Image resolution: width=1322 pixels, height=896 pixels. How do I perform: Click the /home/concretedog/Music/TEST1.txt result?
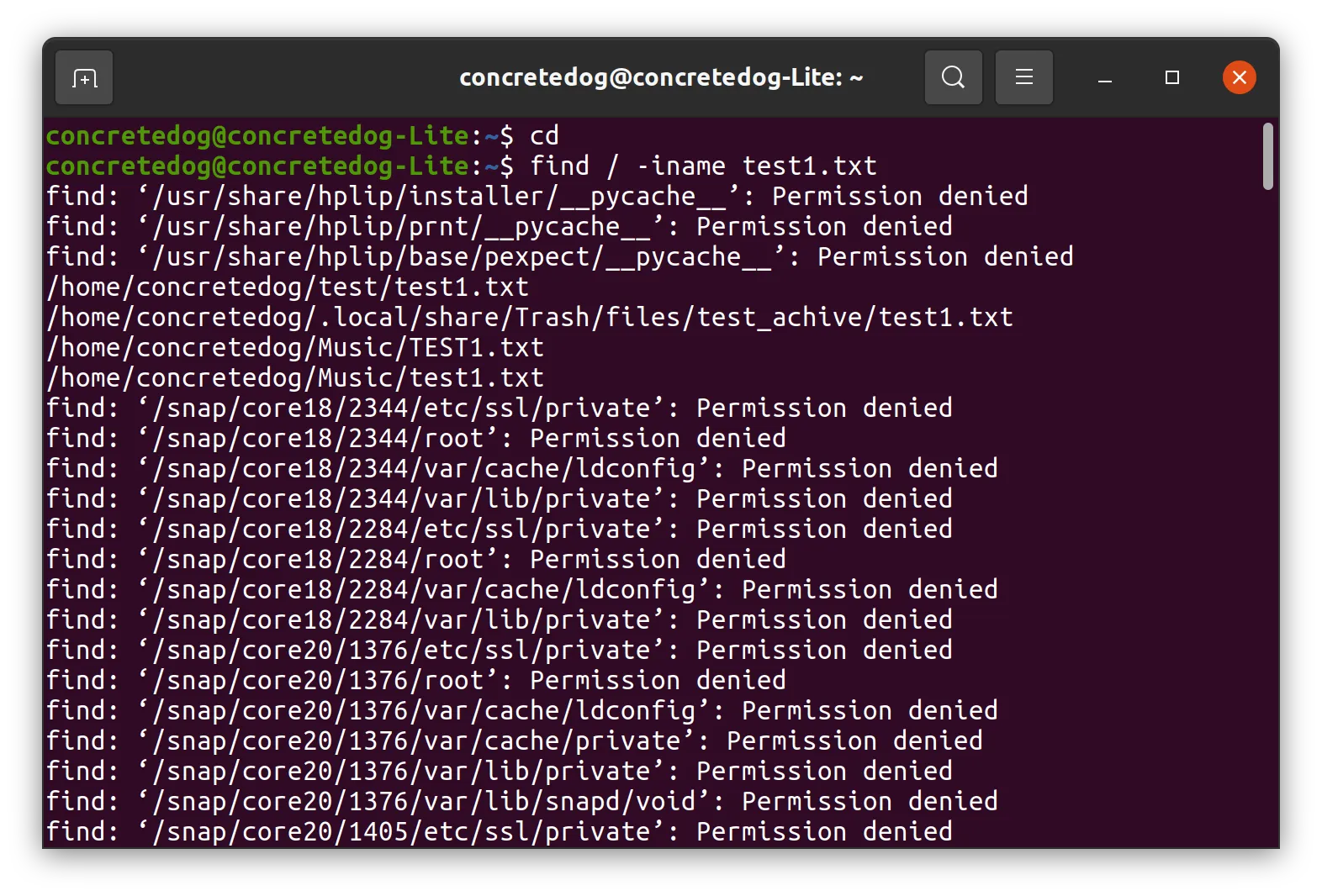click(295, 347)
